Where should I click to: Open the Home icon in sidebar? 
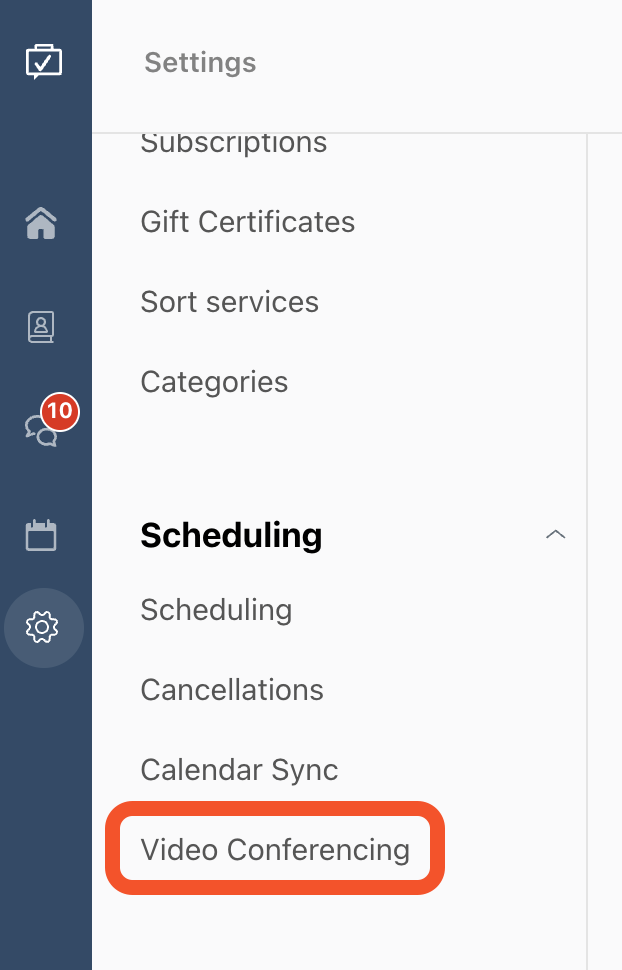pyautogui.click(x=41, y=223)
